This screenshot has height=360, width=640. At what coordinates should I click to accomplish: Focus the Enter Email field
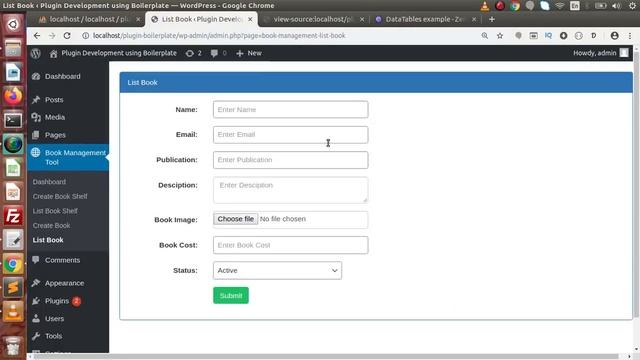pyautogui.click(x=290, y=135)
